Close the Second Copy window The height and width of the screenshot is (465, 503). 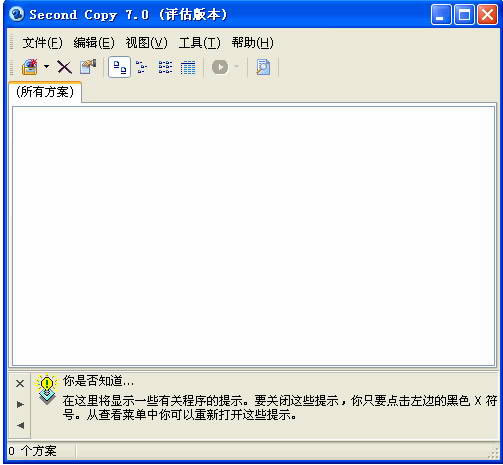pos(487,15)
